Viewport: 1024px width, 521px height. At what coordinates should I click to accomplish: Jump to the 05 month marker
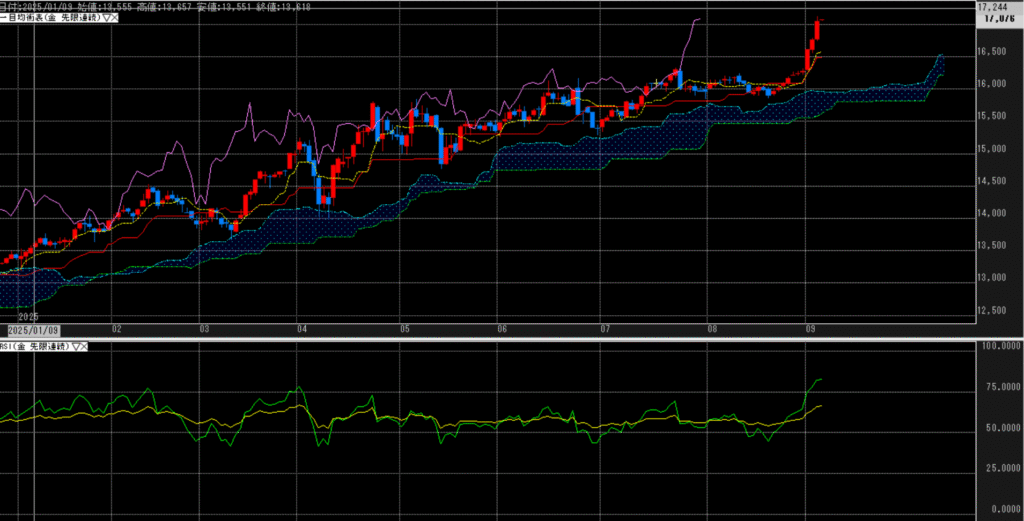[404, 328]
